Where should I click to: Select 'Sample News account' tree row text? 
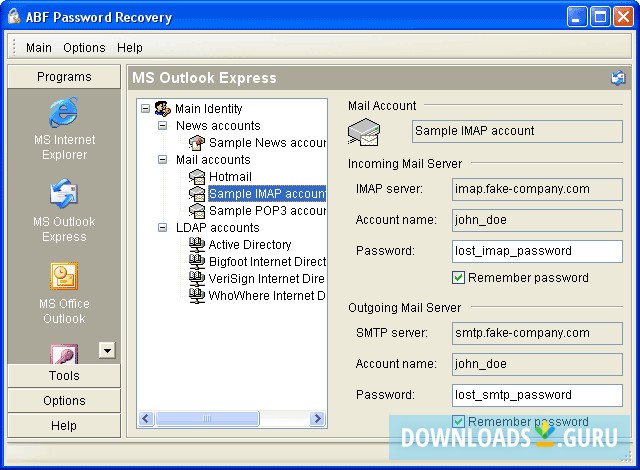click(267, 143)
